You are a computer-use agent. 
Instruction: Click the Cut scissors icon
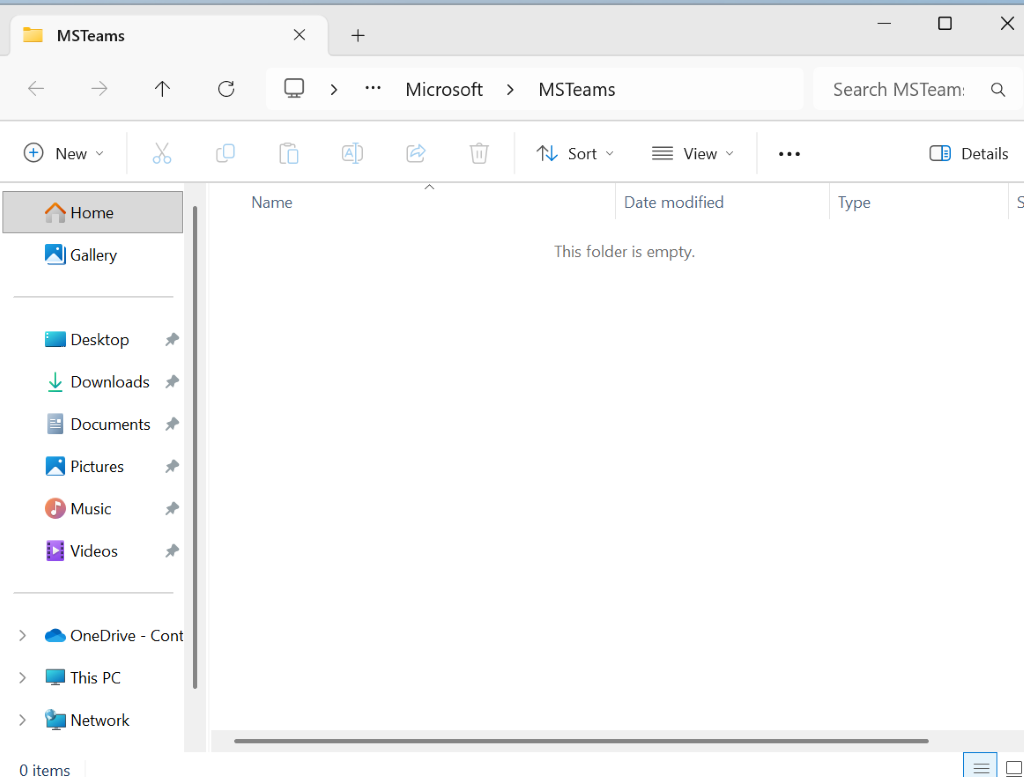tap(161, 153)
